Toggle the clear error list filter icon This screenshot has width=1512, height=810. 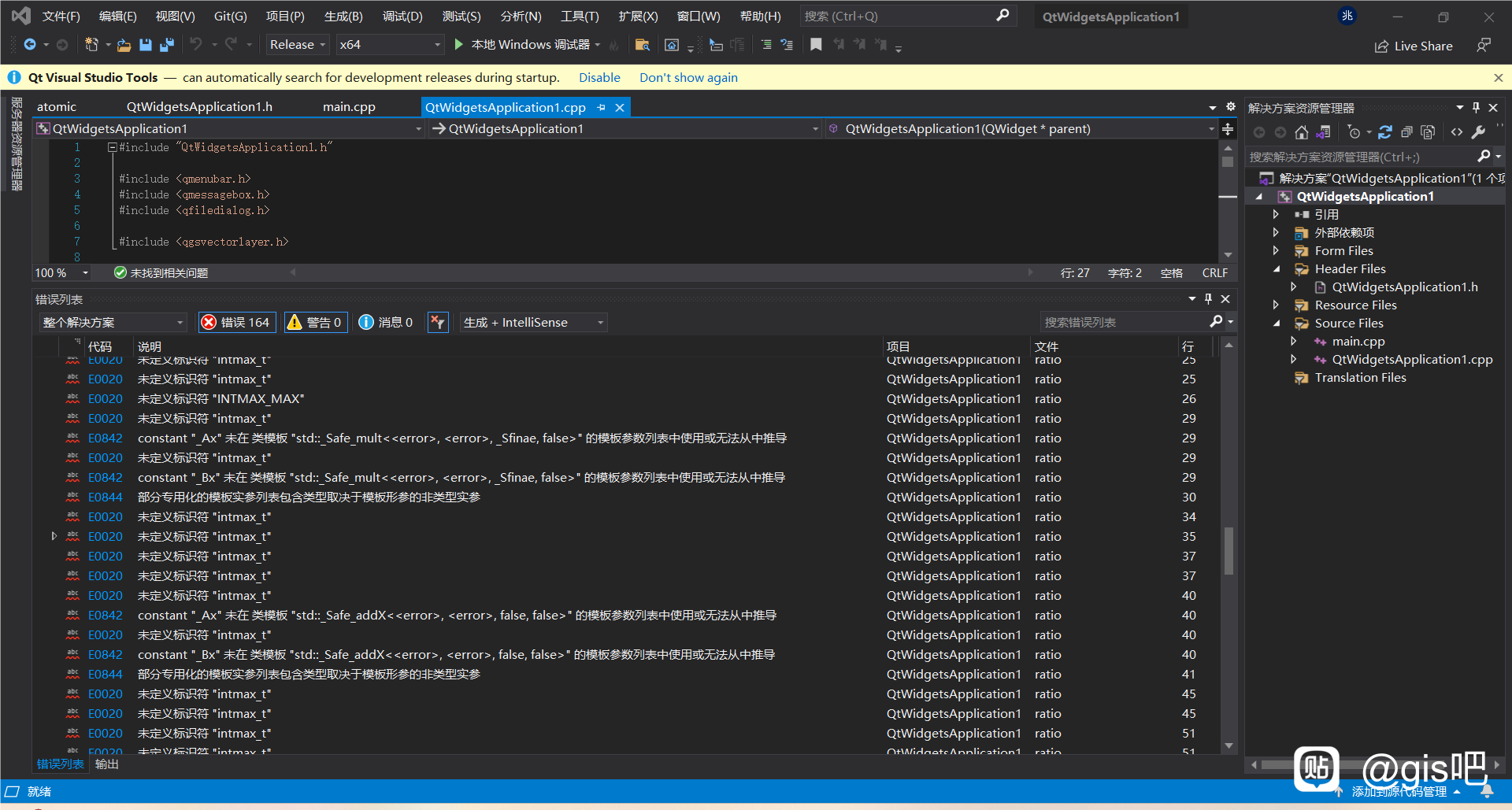pyautogui.click(x=439, y=322)
